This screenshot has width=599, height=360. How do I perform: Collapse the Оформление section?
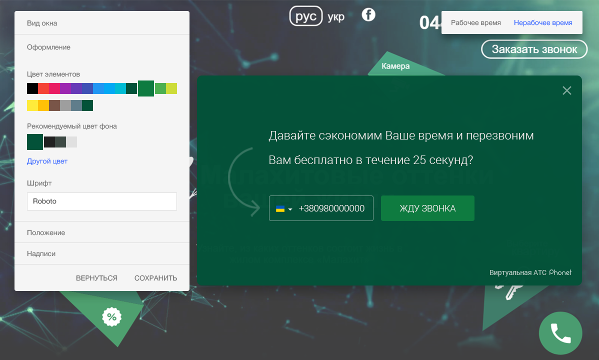[x=102, y=47]
